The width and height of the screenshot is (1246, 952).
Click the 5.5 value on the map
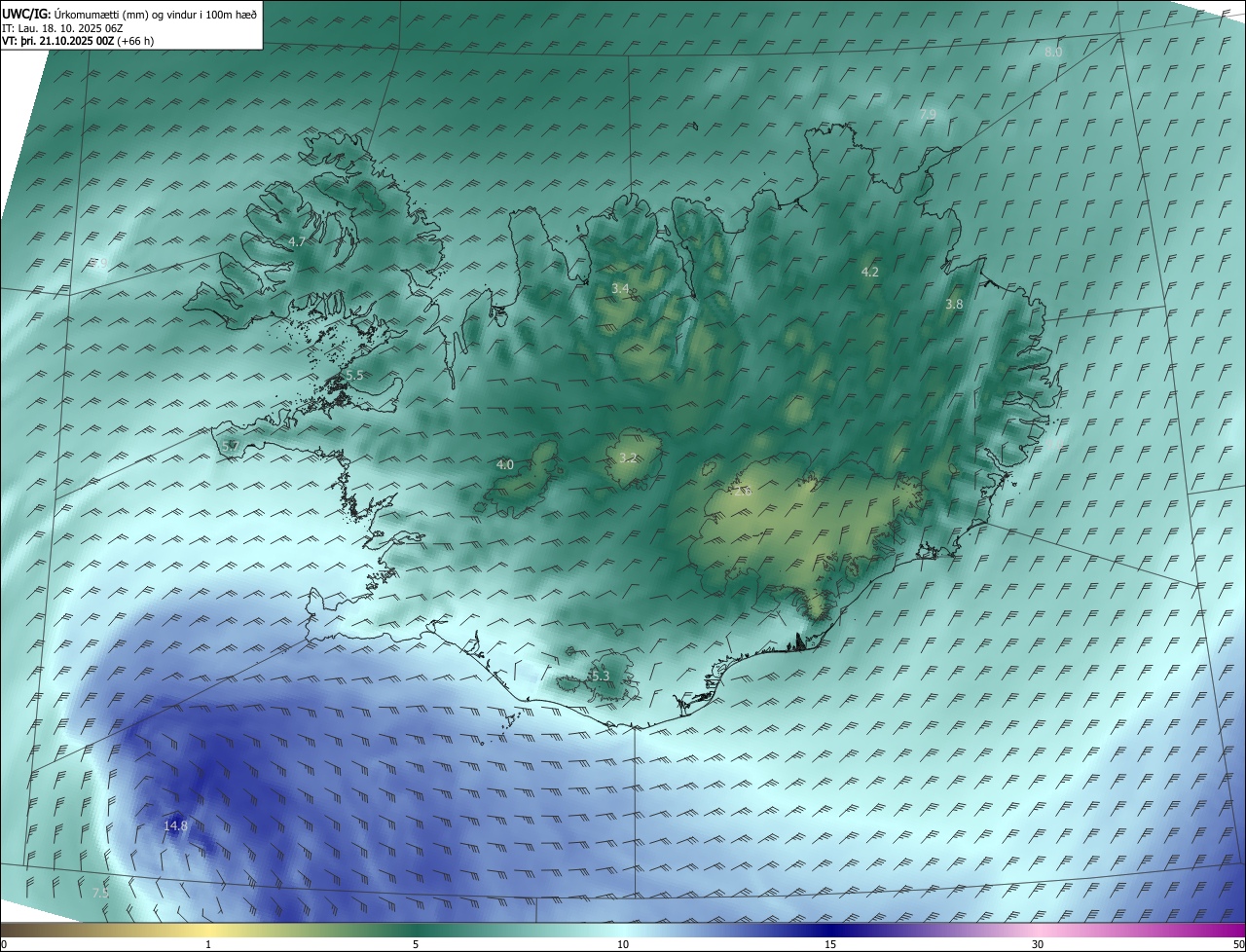coord(354,375)
